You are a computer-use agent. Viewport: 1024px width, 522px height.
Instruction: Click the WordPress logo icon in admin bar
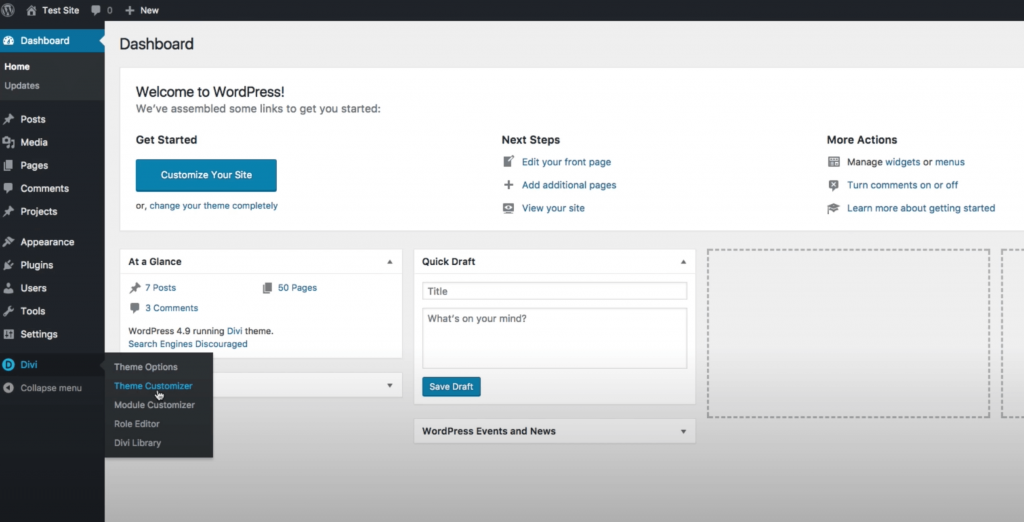coord(8,10)
